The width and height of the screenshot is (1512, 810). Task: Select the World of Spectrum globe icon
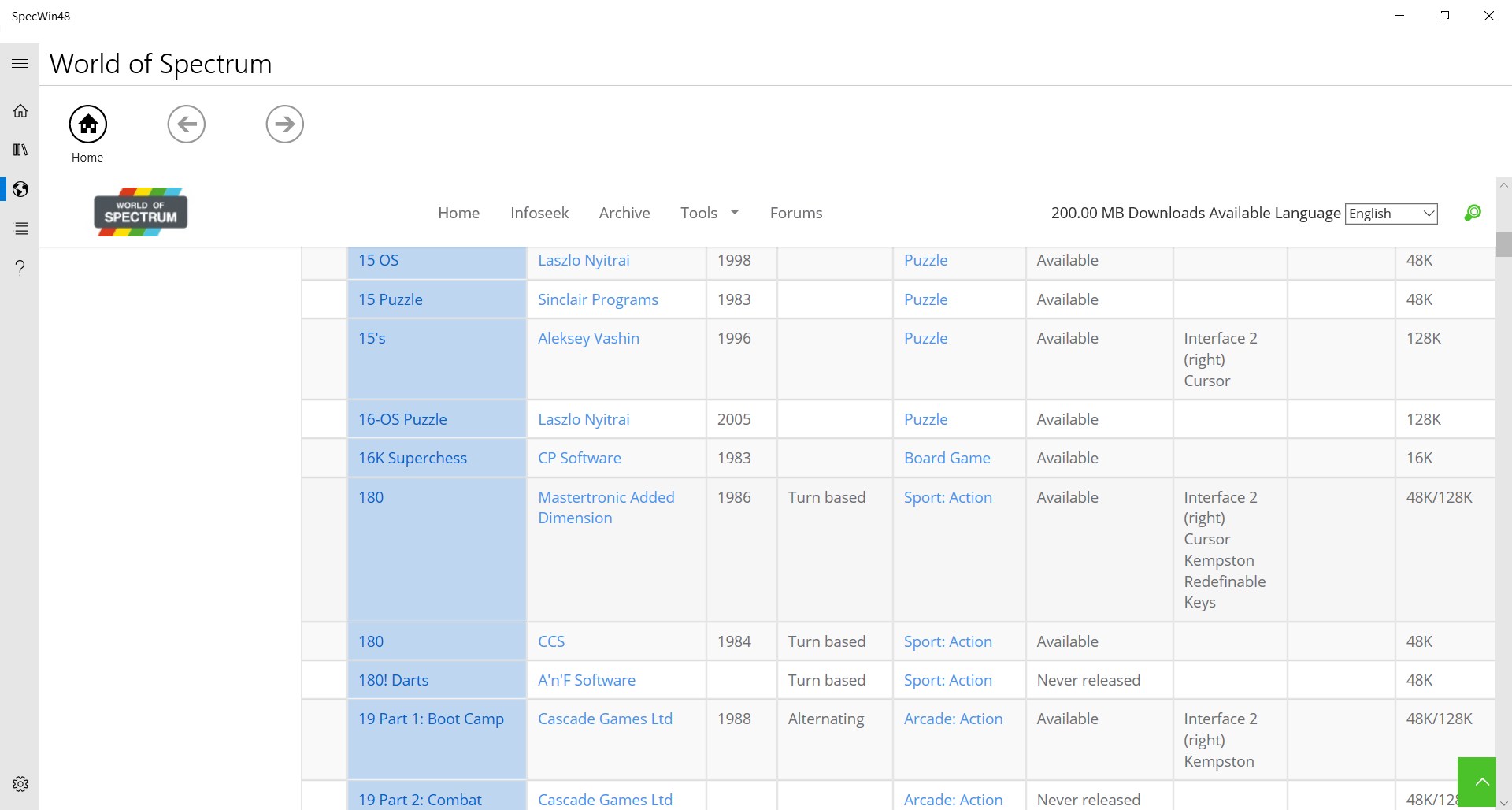click(x=20, y=189)
